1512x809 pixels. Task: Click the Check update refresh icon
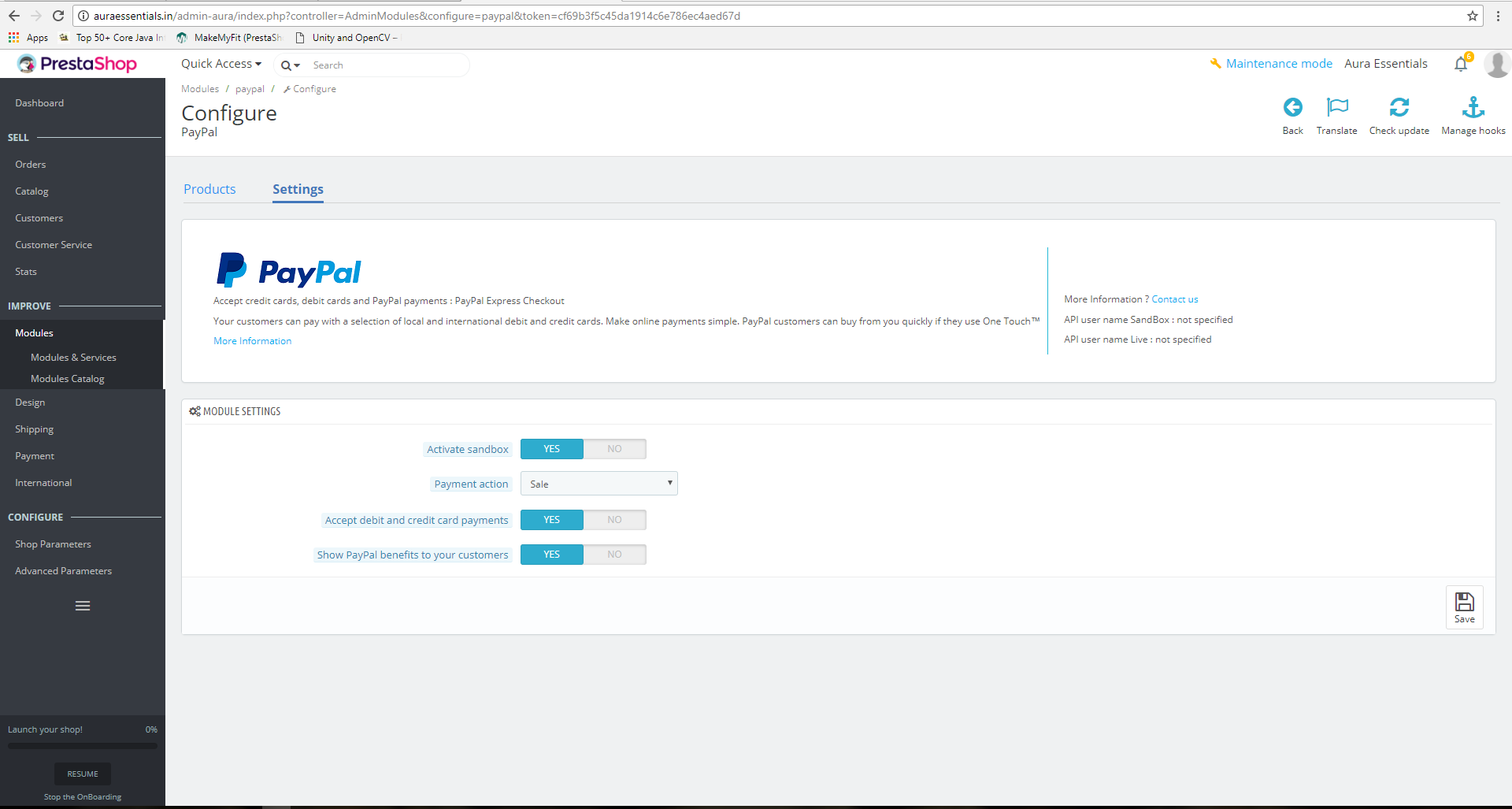[1399, 107]
